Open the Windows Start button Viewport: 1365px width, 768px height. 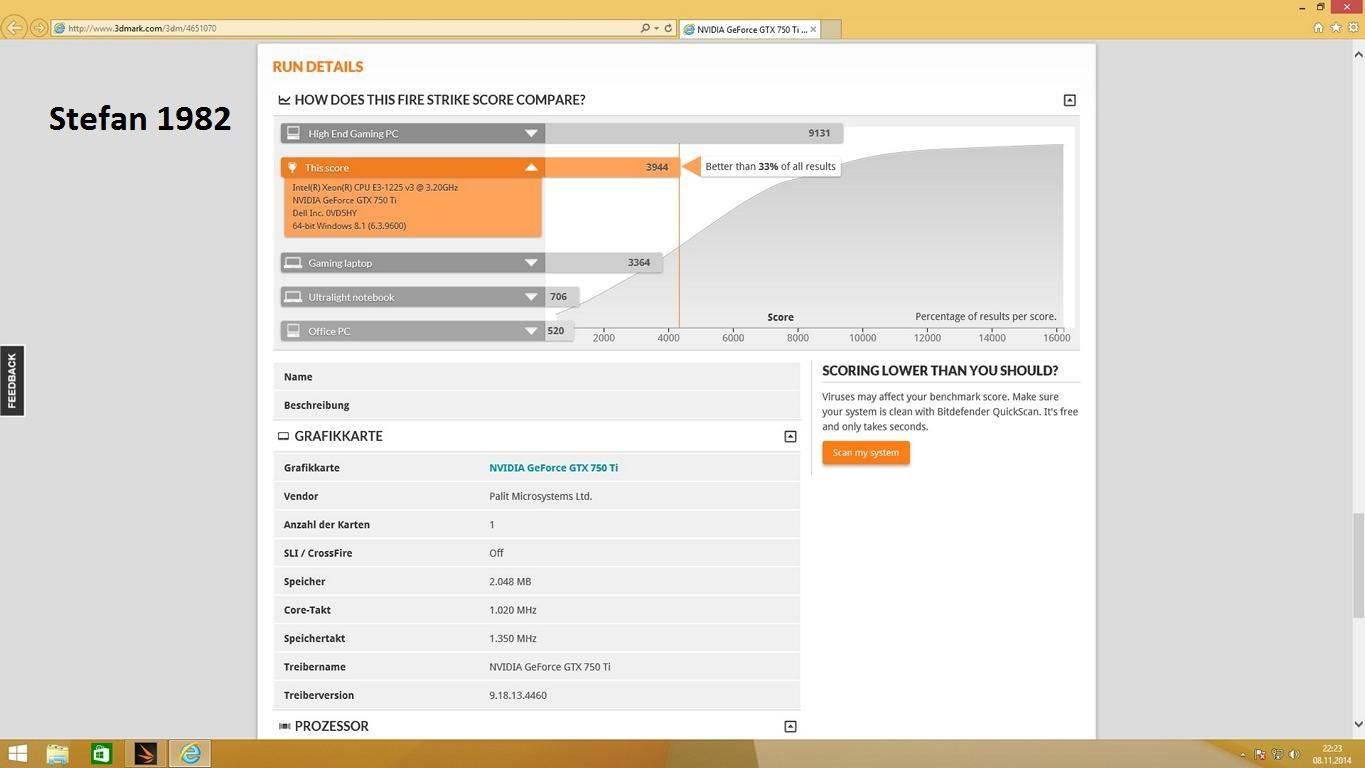click(18, 753)
